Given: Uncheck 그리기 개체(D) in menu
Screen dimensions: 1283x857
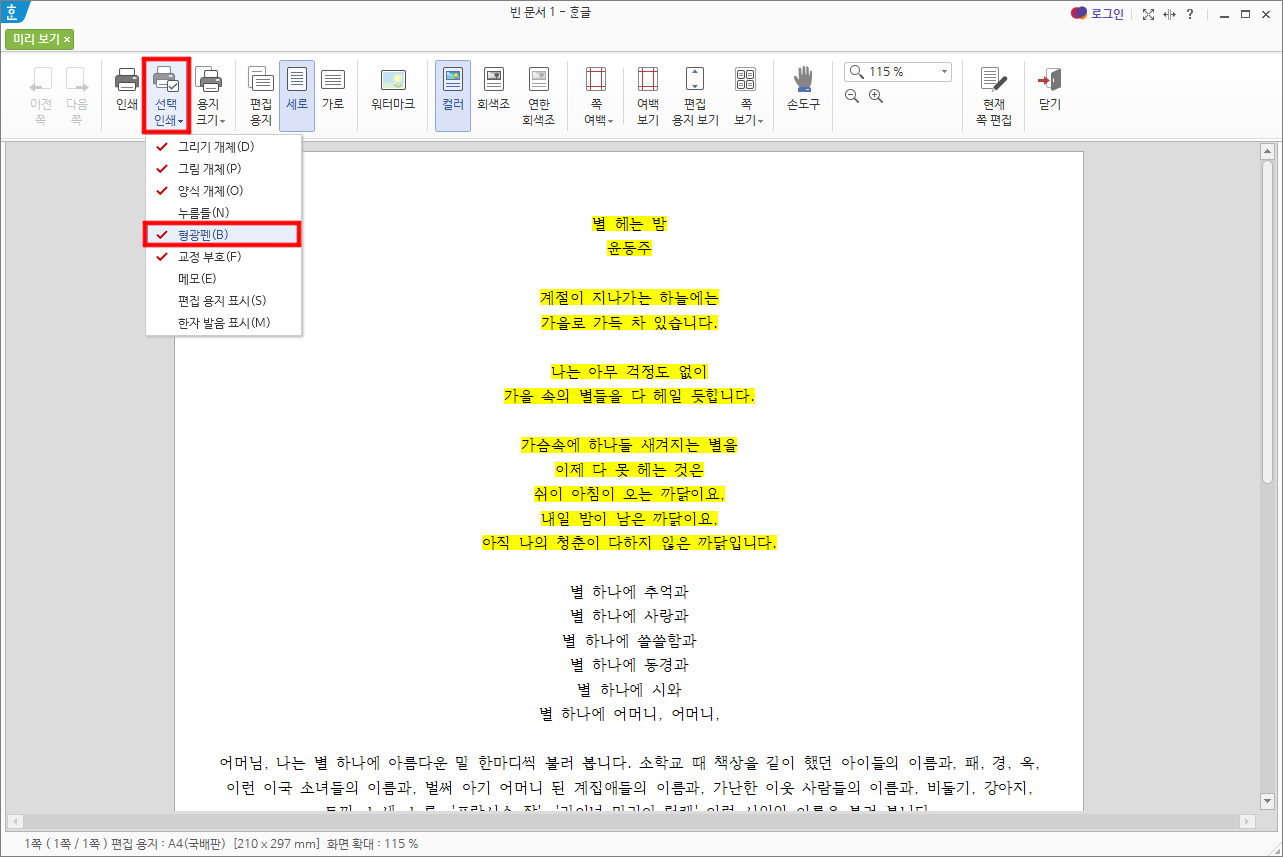Looking at the screenshot, I should tap(223, 147).
